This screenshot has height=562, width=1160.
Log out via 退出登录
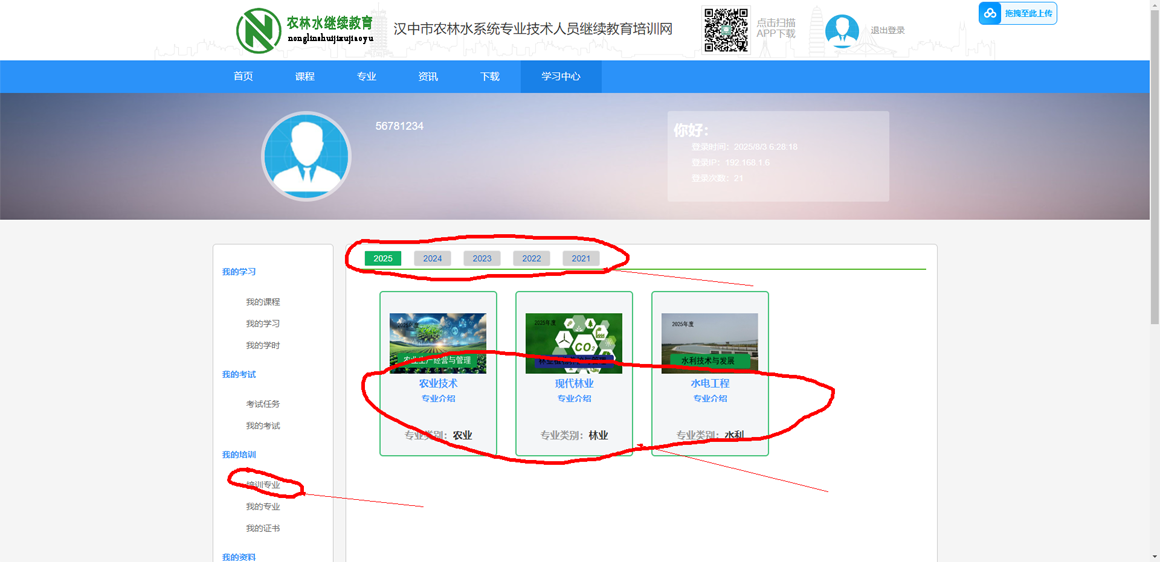887,30
